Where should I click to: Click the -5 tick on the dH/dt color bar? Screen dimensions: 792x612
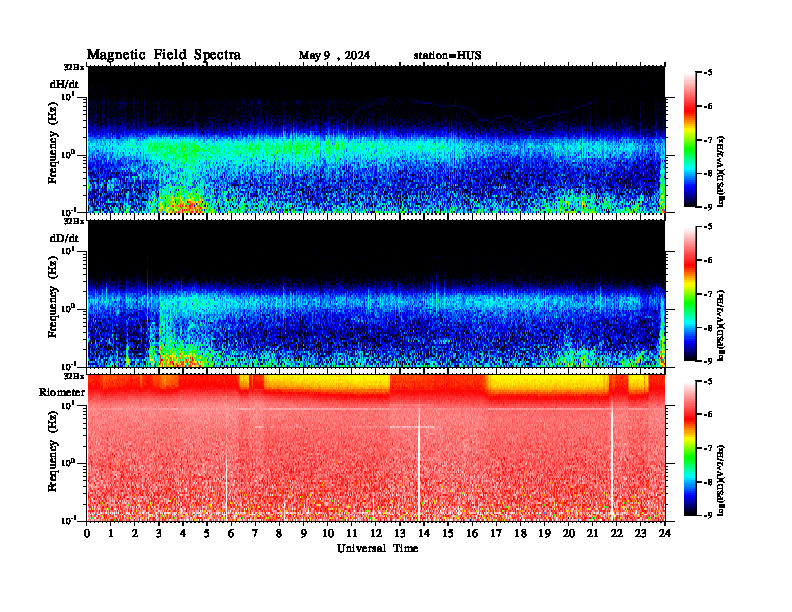click(x=708, y=73)
